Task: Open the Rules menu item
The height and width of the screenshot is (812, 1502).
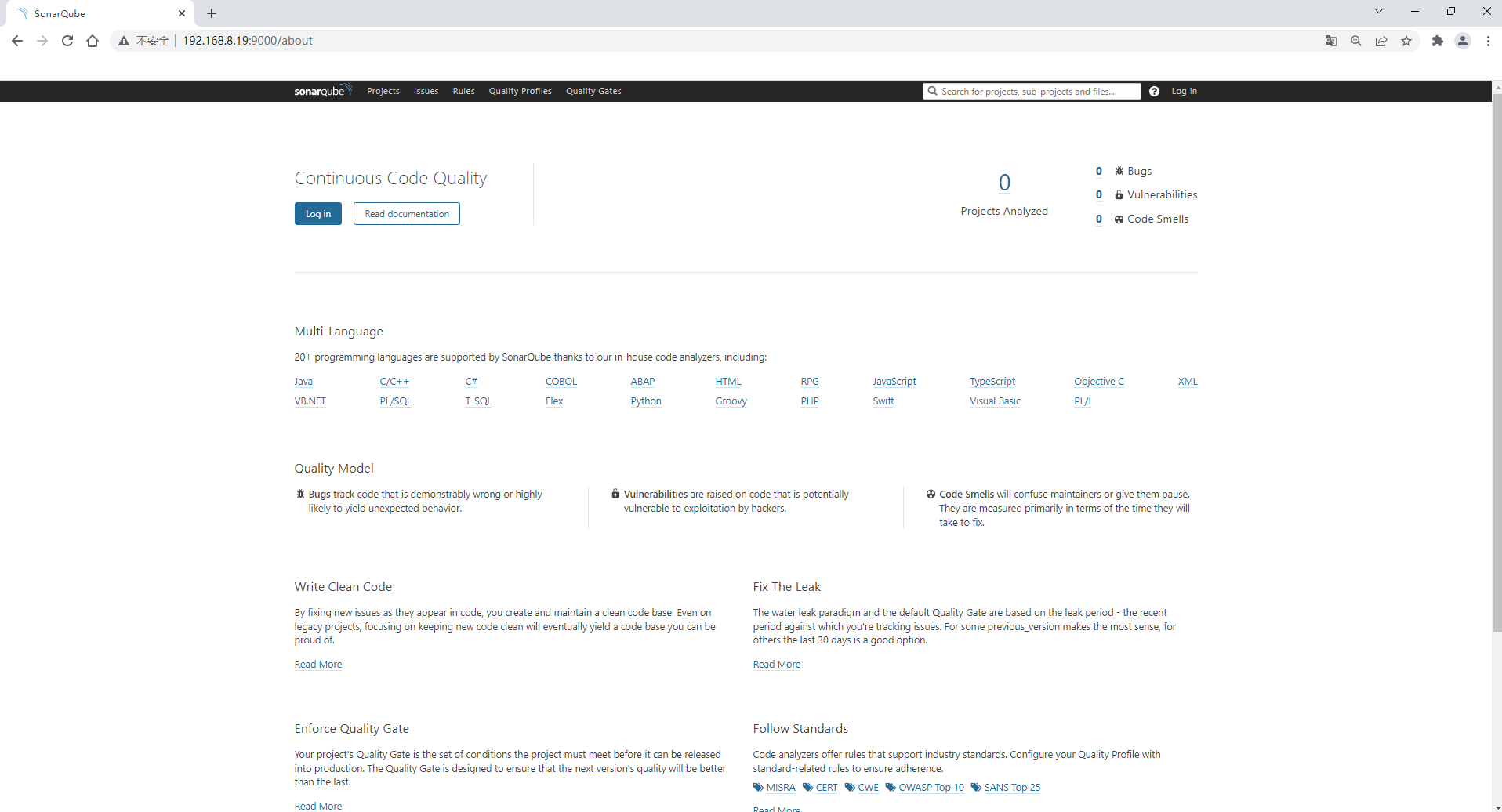Action: tap(463, 91)
